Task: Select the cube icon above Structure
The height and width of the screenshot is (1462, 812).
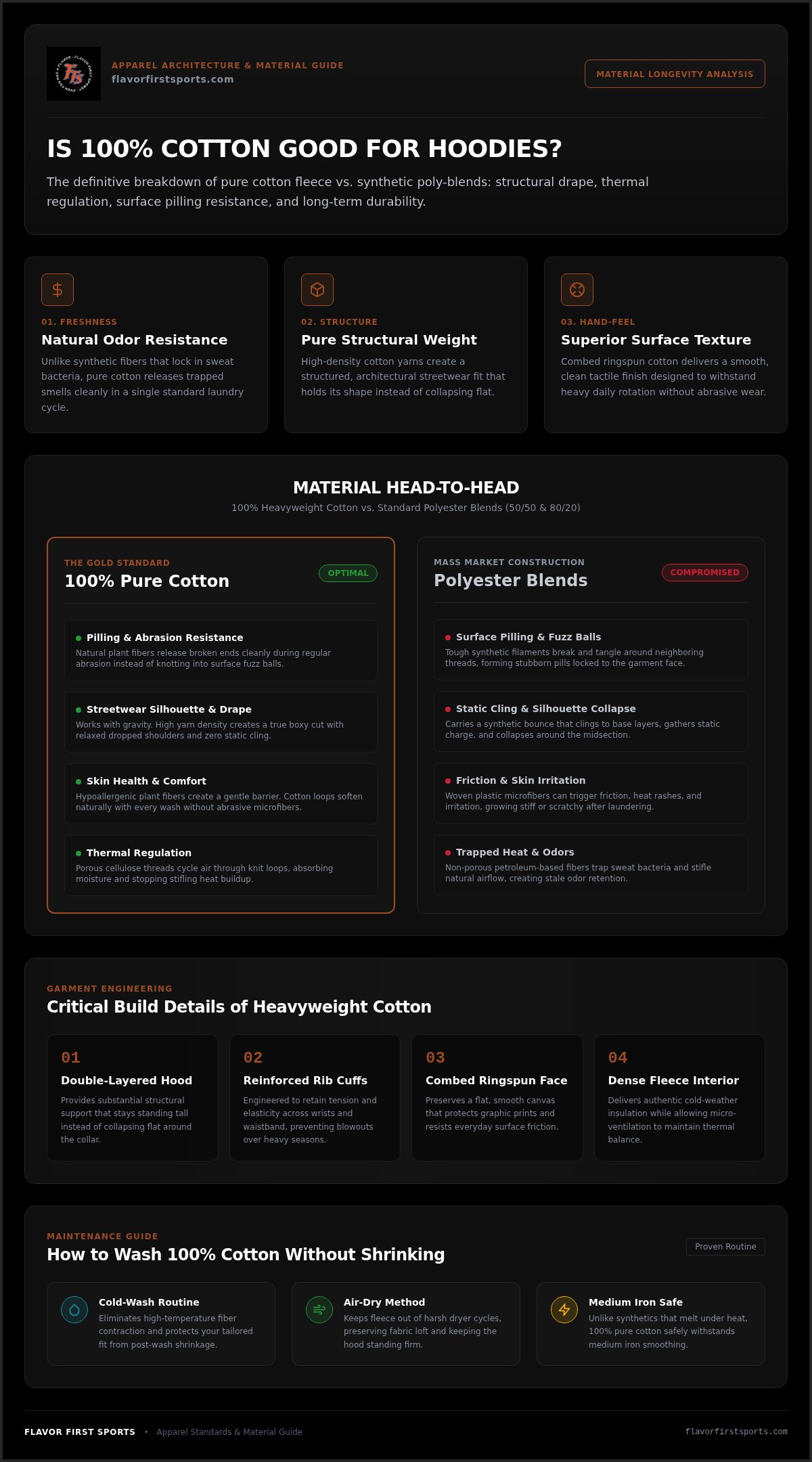Action: point(317,290)
